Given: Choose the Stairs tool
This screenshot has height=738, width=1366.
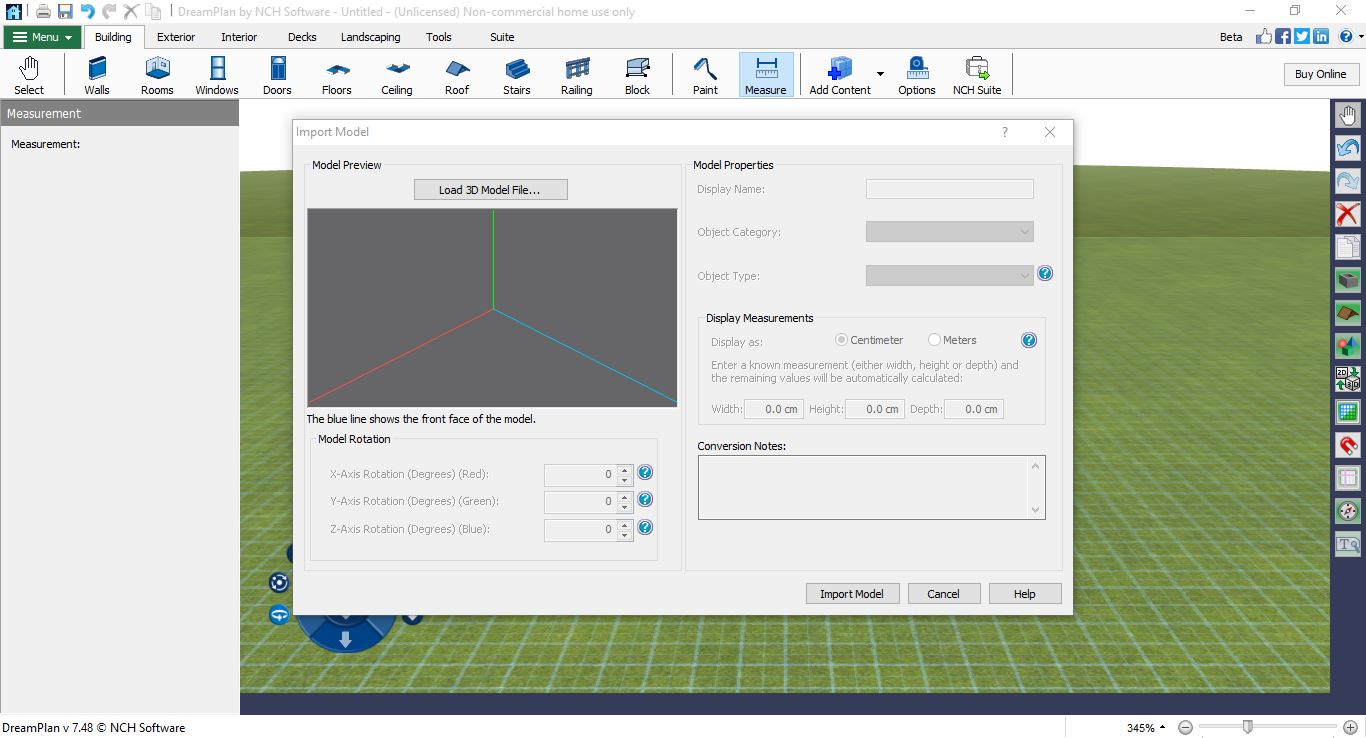Looking at the screenshot, I should coord(517,76).
